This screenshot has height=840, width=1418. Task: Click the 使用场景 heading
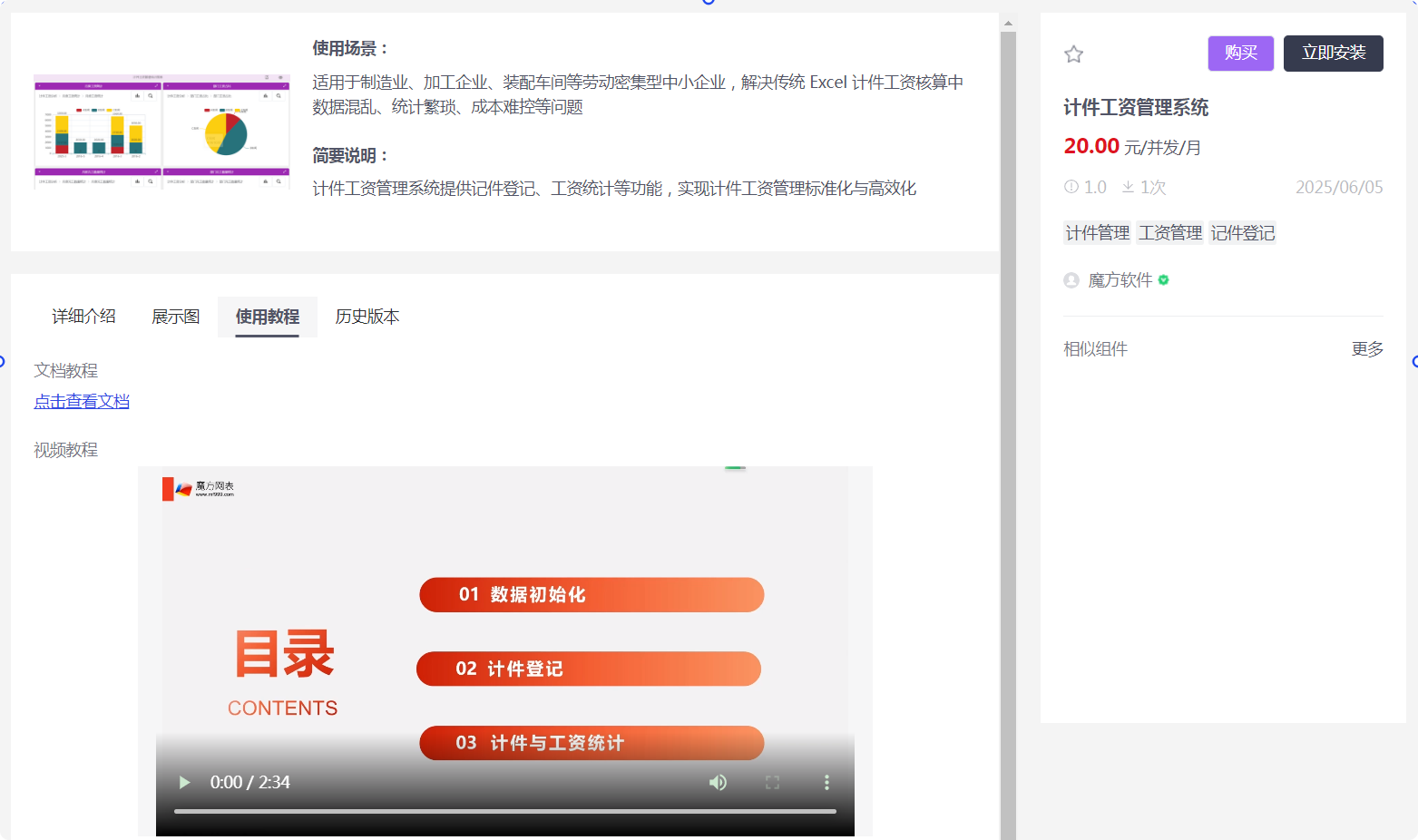coord(350,48)
